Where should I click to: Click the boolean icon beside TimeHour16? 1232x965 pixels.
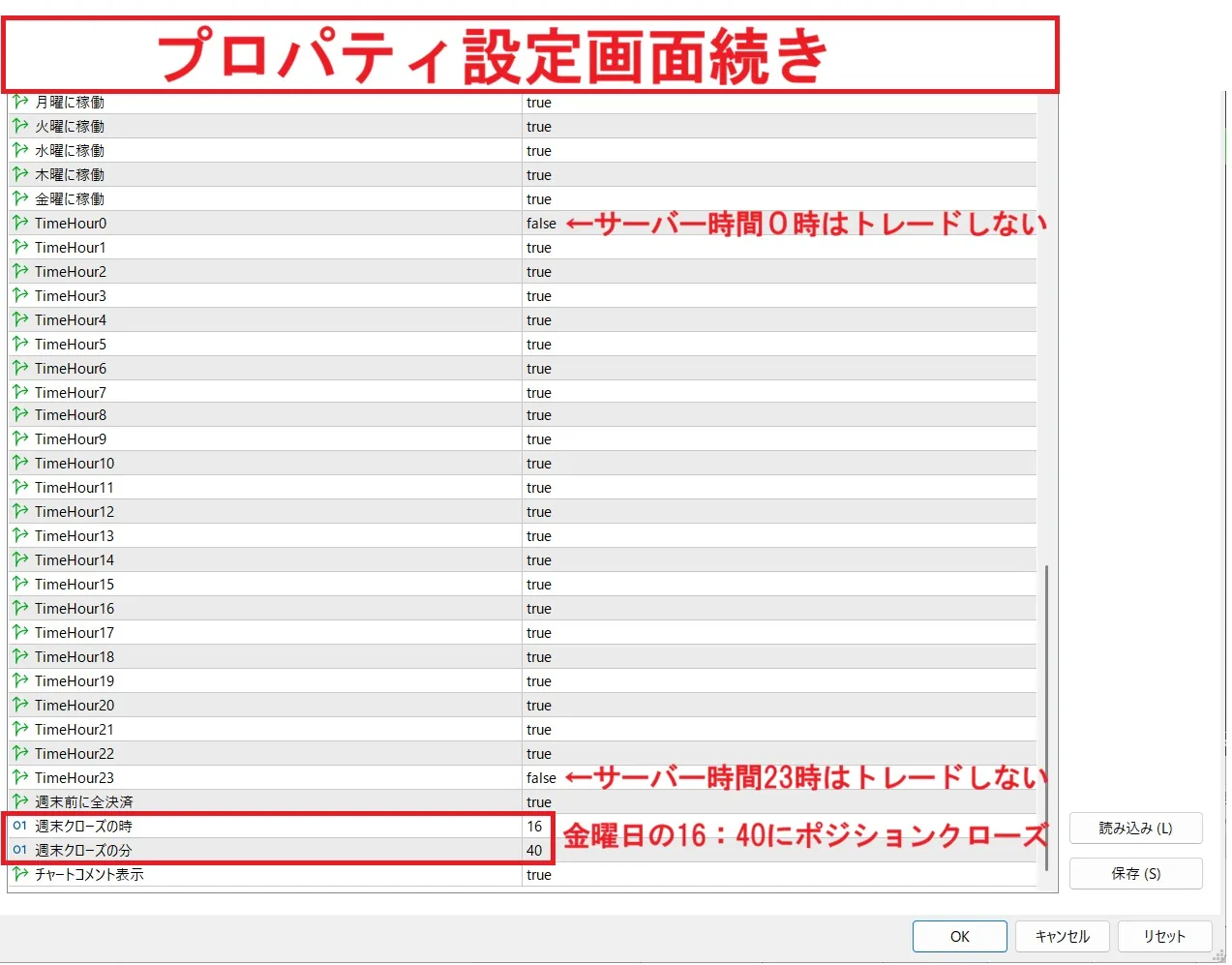click(x=20, y=608)
